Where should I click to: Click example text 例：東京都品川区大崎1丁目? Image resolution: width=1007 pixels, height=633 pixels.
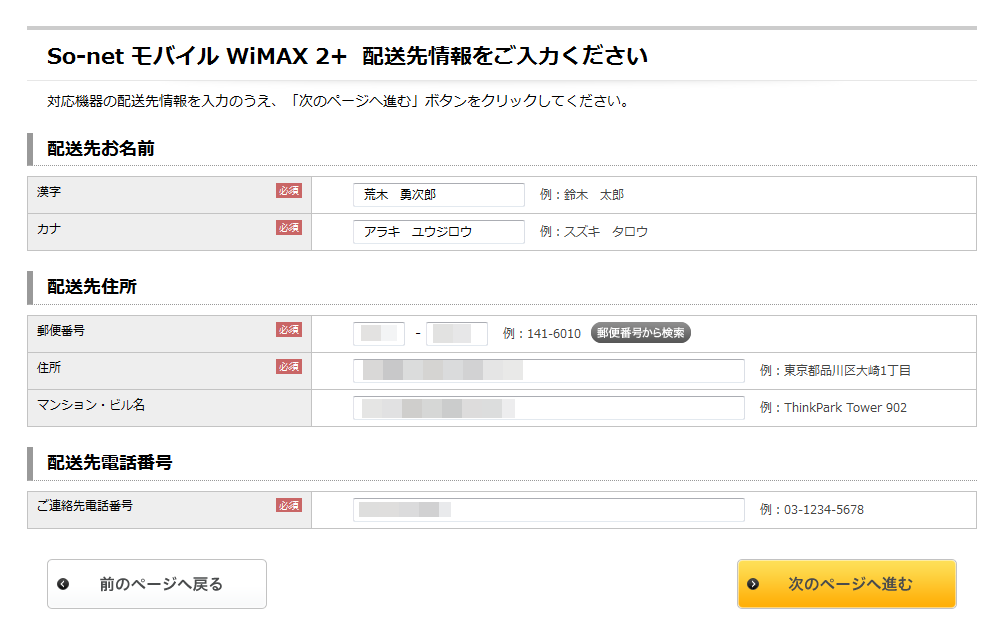pos(835,370)
